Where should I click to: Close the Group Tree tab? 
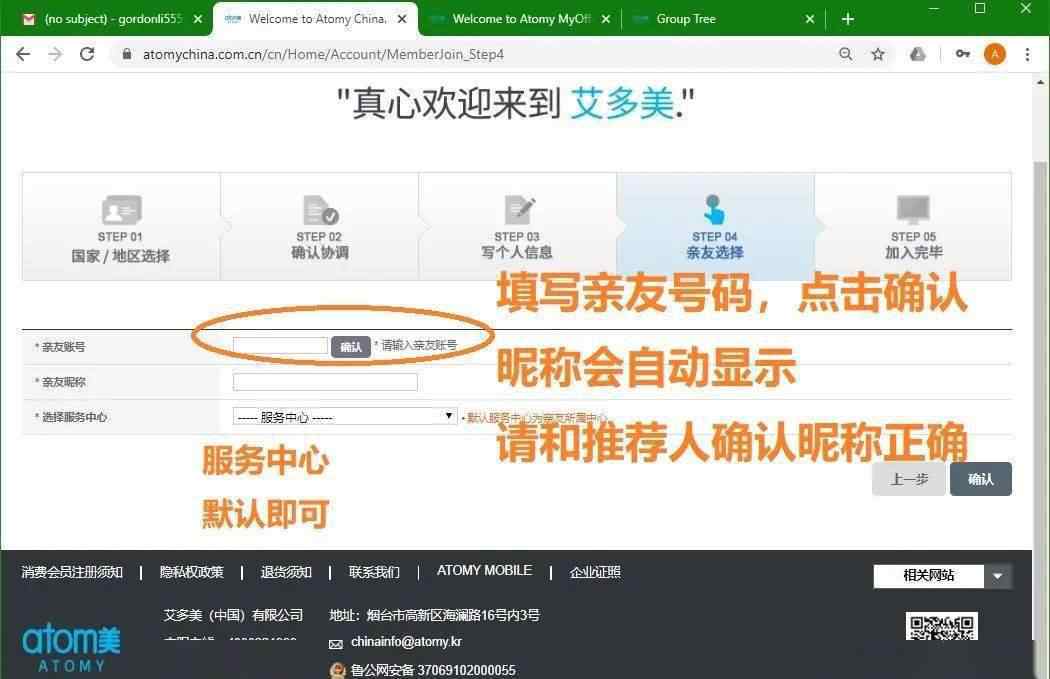coord(810,19)
